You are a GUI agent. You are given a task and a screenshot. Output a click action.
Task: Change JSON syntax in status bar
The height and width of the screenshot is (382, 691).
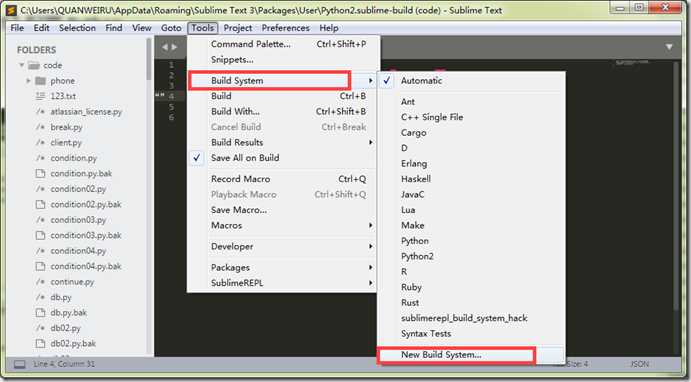pyautogui.click(x=639, y=364)
